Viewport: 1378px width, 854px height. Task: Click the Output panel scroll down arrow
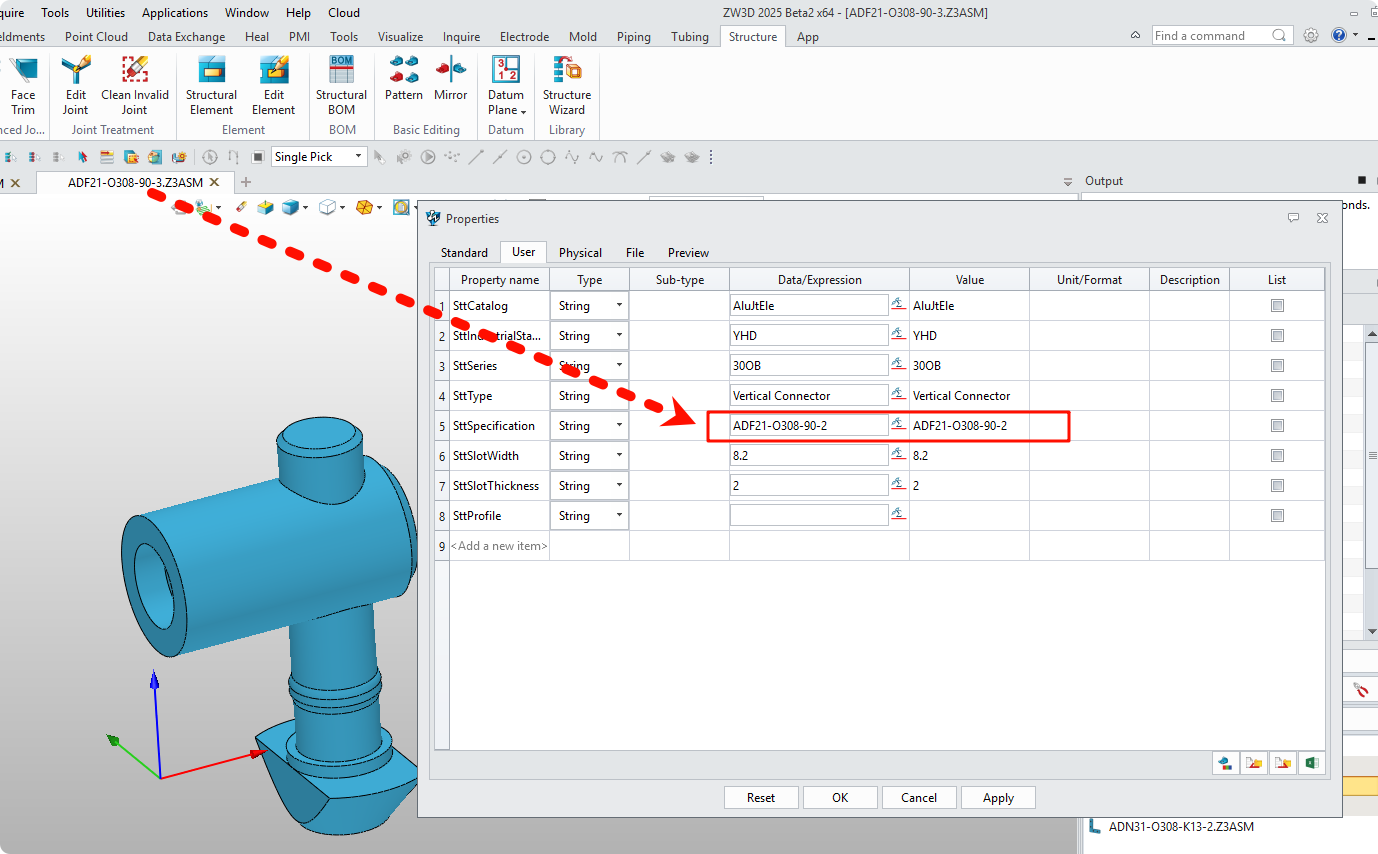click(x=1372, y=631)
